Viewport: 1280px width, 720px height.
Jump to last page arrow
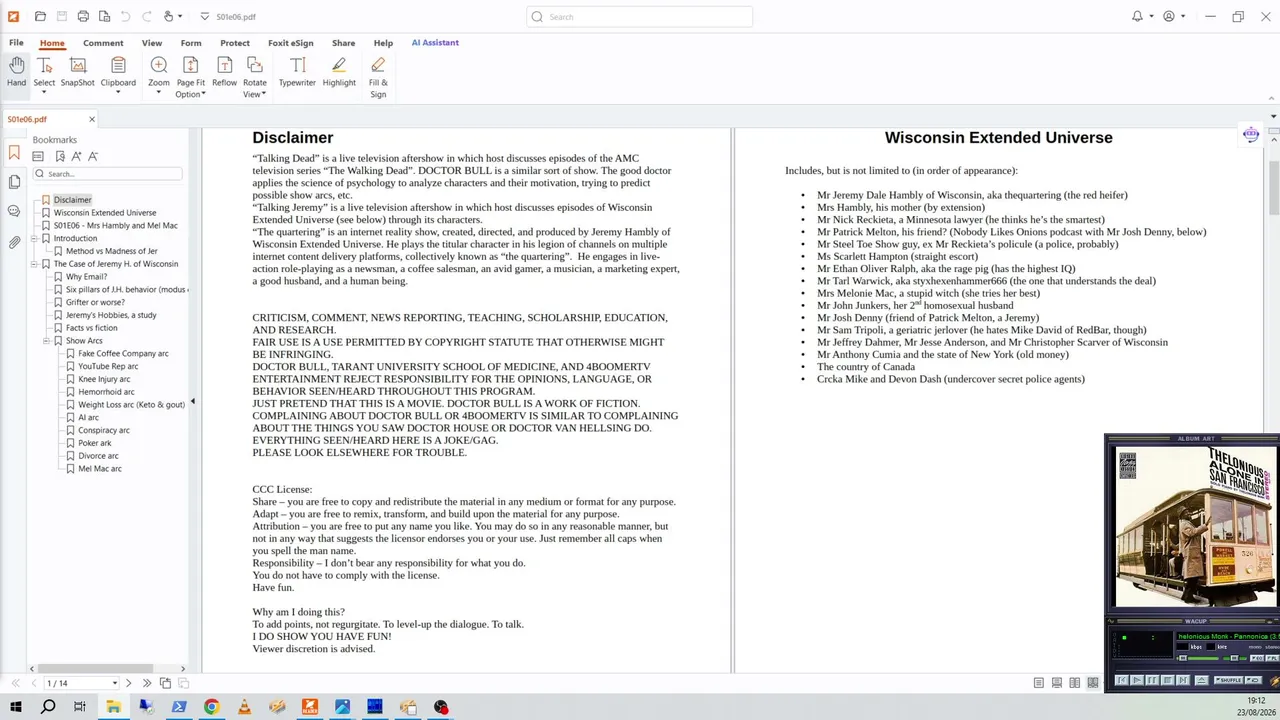[x=147, y=683]
